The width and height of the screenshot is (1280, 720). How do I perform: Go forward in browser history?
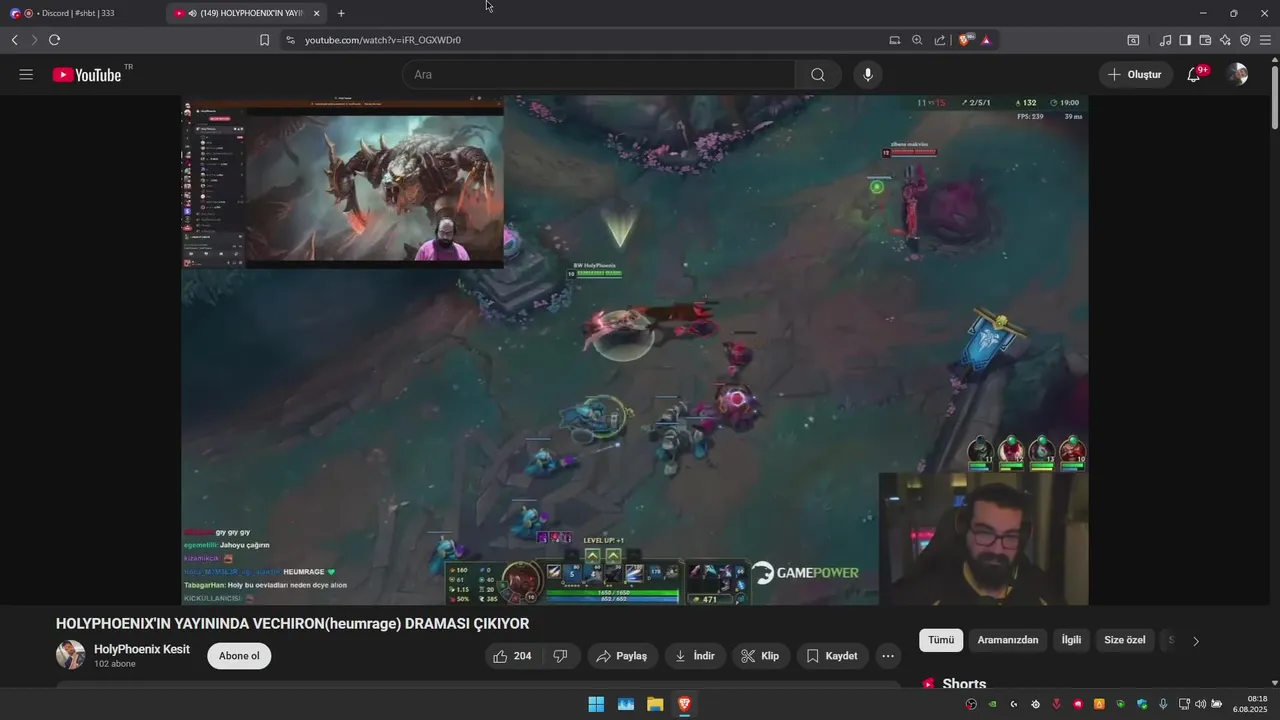[x=34, y=40]
